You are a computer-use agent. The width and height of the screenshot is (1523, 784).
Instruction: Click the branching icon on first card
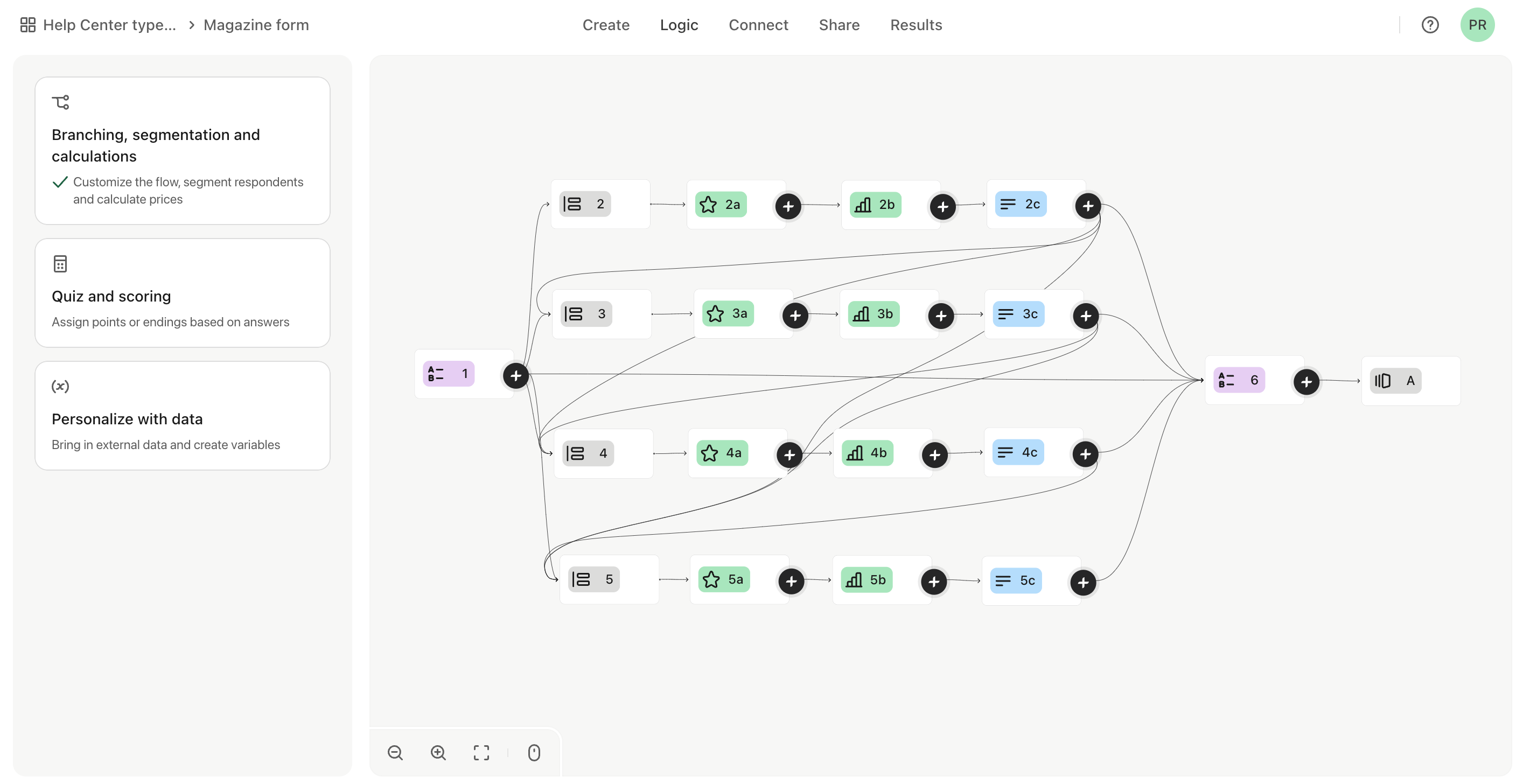(60, 102)
